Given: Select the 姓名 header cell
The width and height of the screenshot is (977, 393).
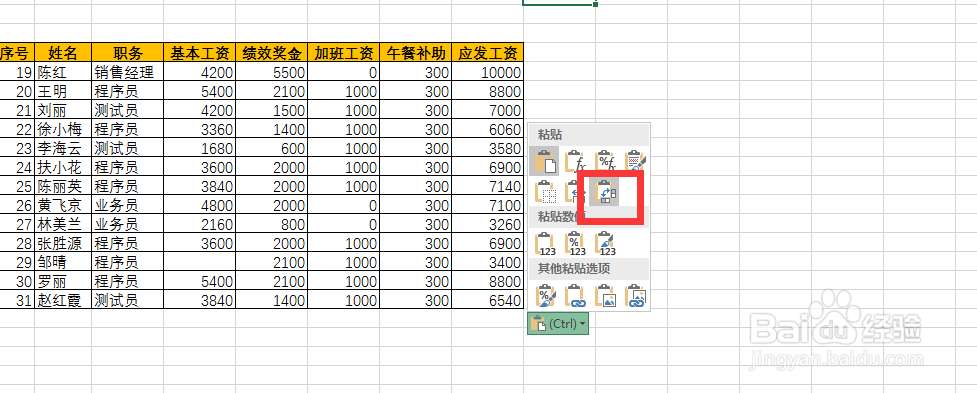Looking at the screenshot, I should (x=63, y=52).
